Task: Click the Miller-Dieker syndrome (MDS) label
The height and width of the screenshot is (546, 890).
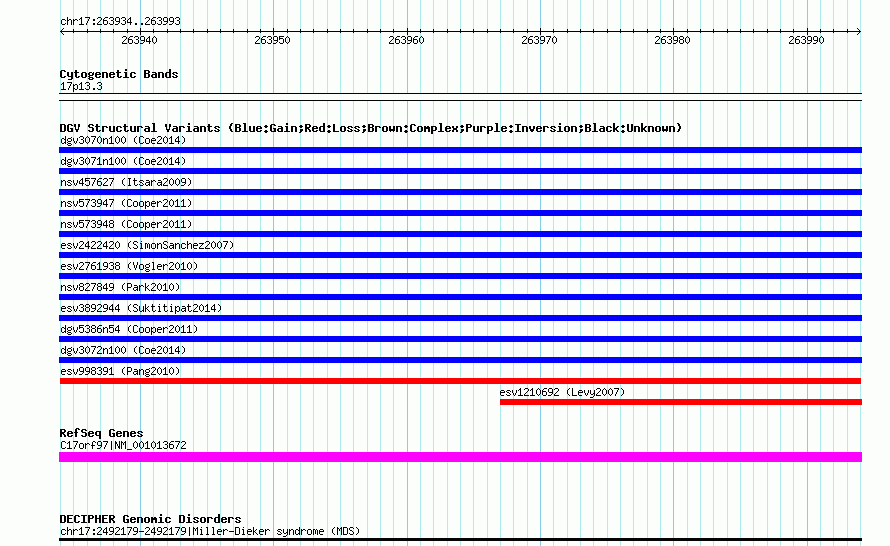Action: pos(210,532)
